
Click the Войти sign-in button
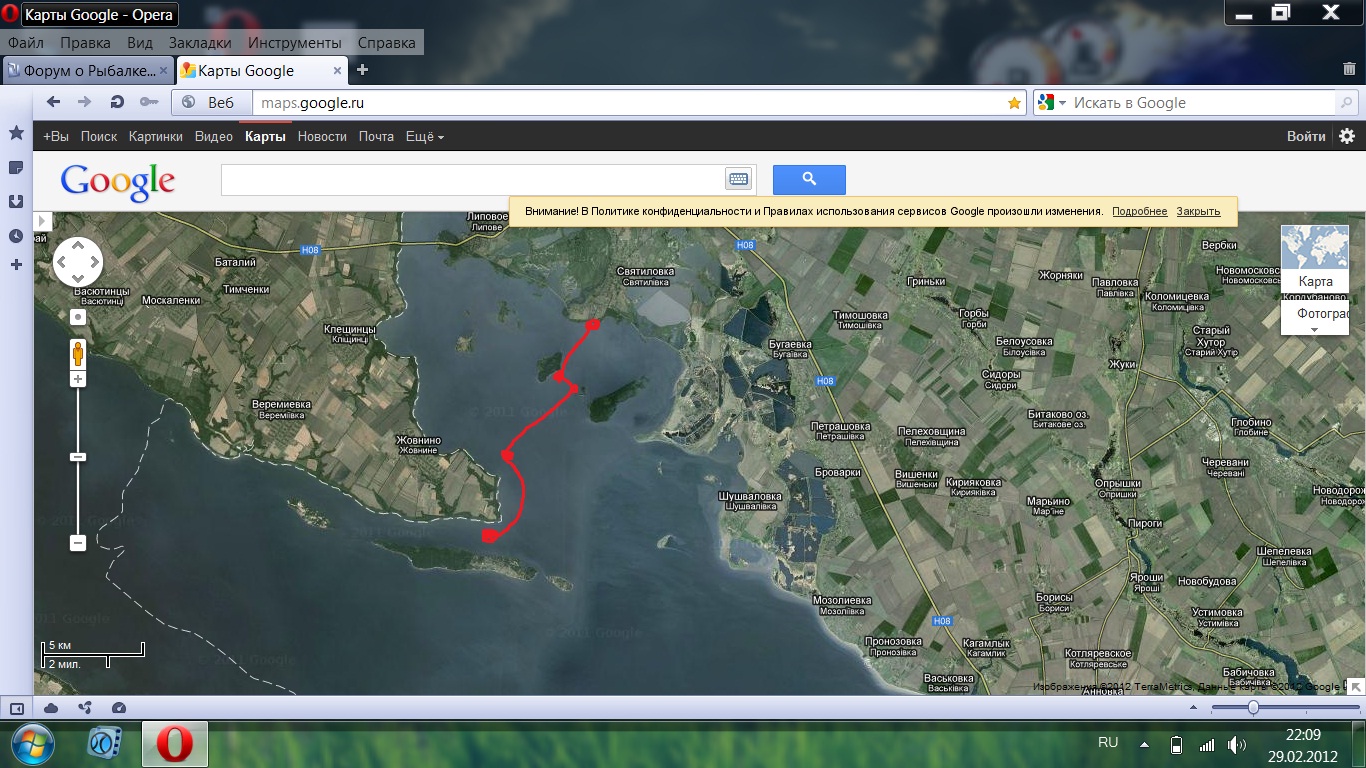click(x=1306, y=137)
